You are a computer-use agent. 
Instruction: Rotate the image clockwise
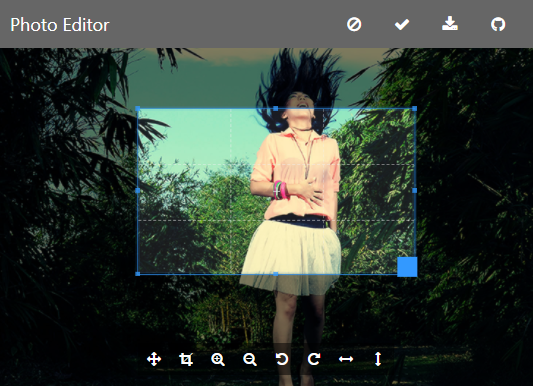click(314, 359)
